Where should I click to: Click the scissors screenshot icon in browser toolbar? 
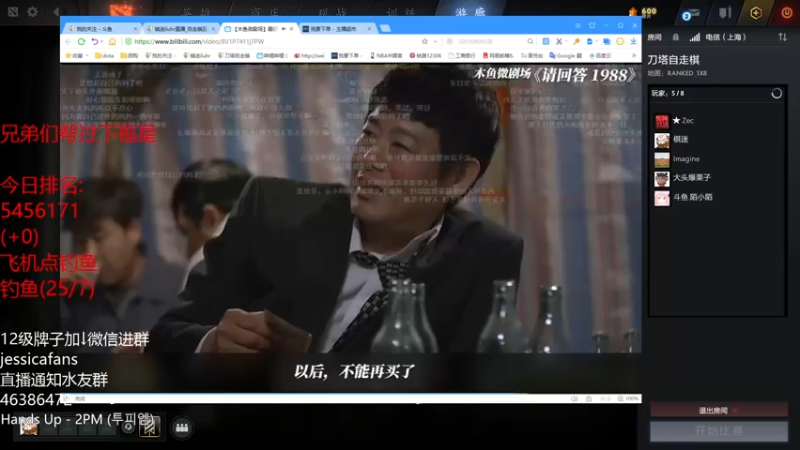(x=559, y=41)
